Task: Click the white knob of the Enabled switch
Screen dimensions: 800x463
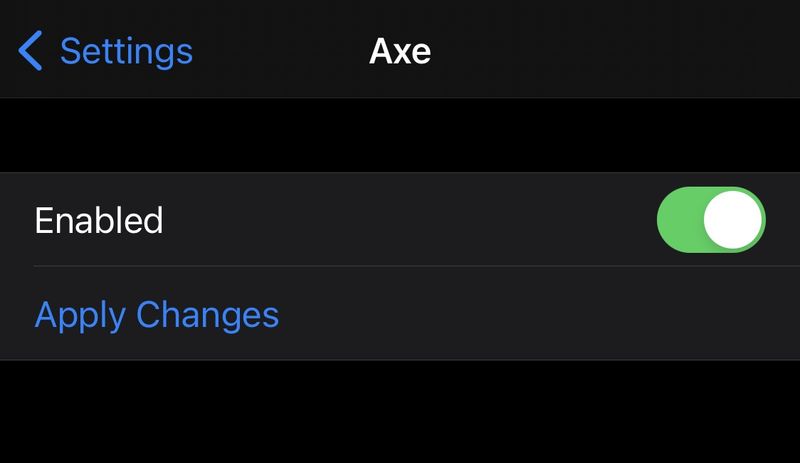Action: coord(733,220)
